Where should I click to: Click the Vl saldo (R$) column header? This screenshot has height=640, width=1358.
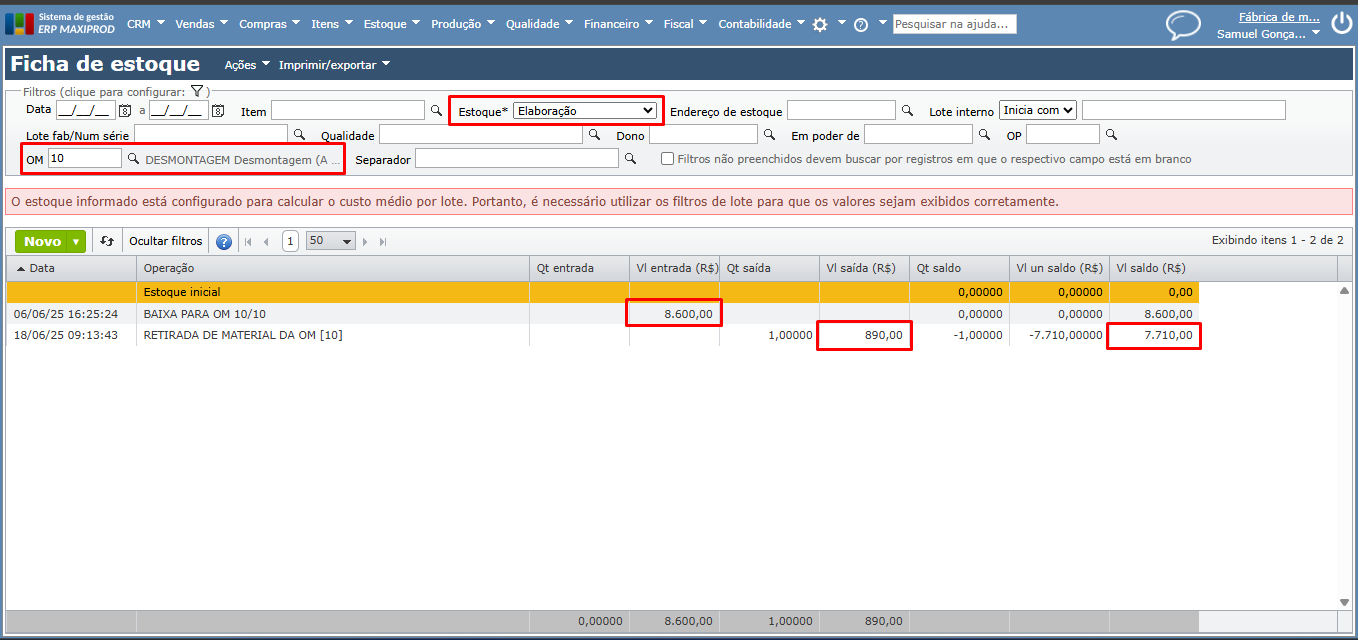(1154, 268)
